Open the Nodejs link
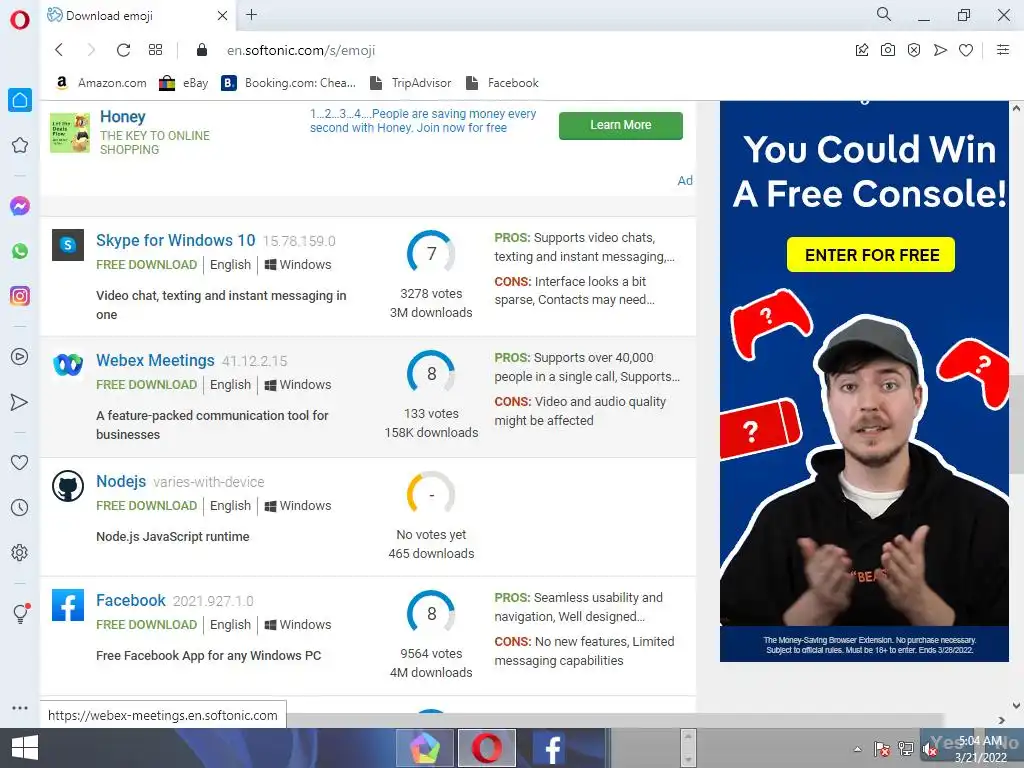1024x768 pixels. coord(121,481)
